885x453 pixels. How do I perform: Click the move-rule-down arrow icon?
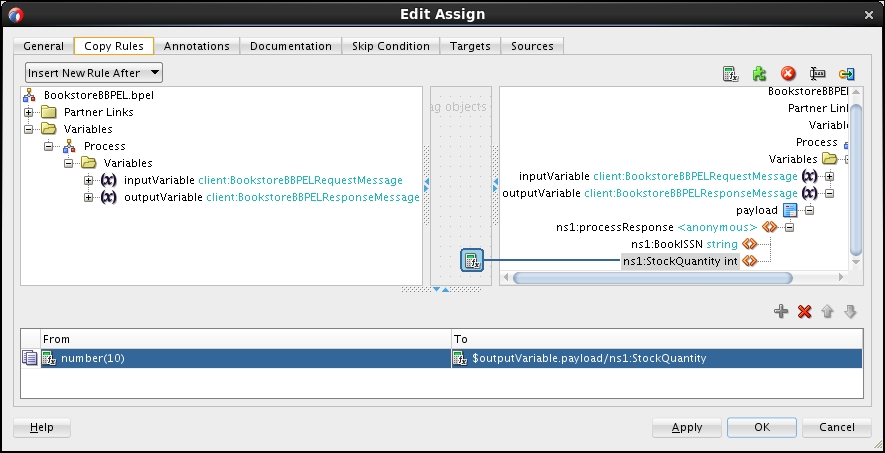[x=850, y=312]
